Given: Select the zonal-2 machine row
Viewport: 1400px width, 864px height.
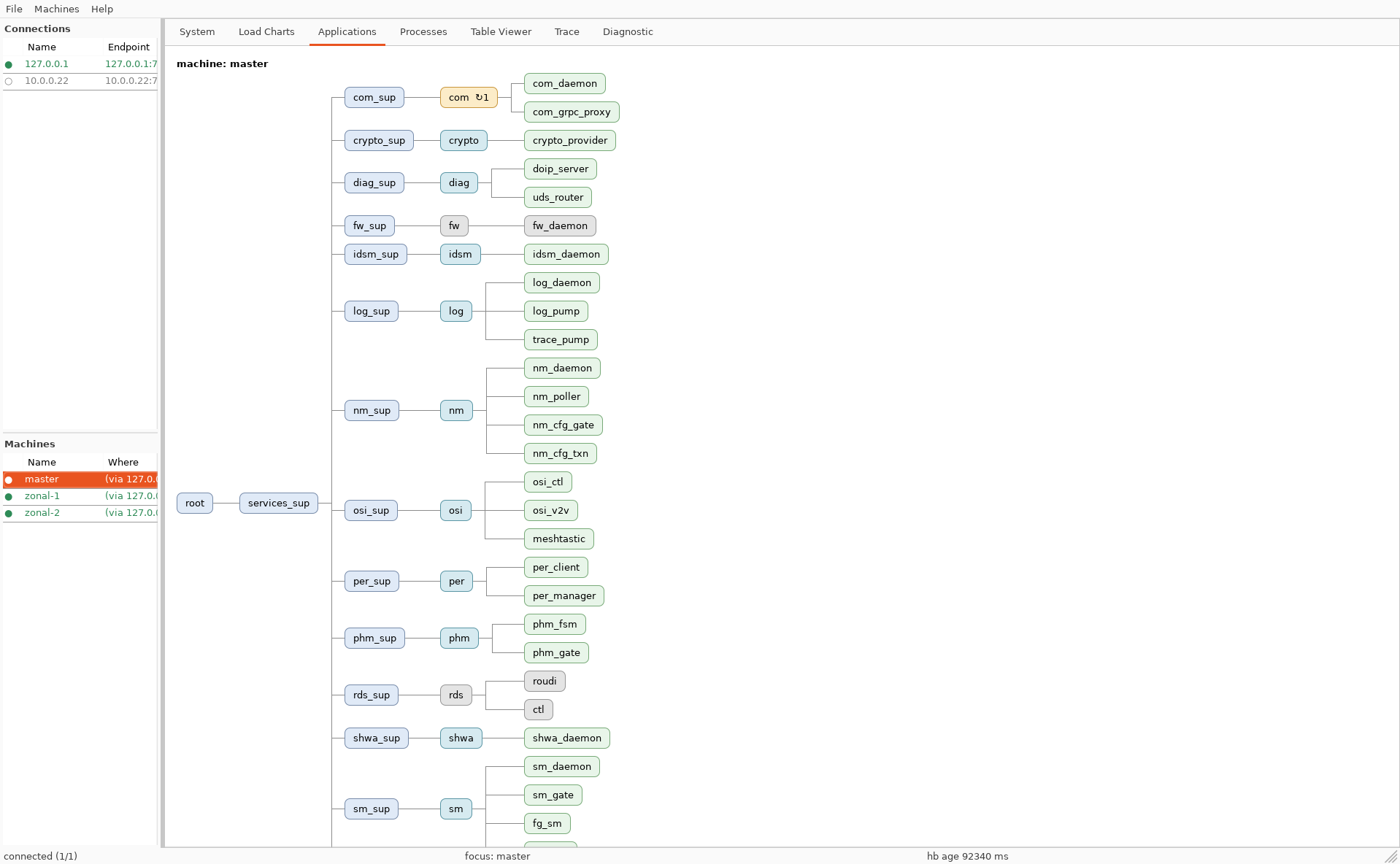Looking at the screenshot, I should coord(80,513).
